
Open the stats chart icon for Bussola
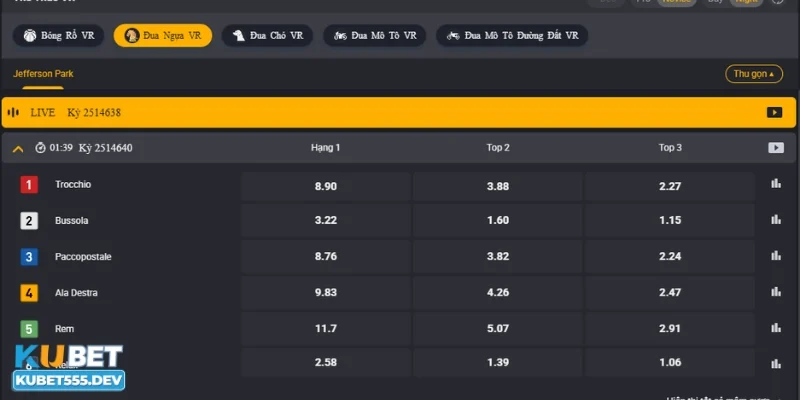click(x=775, y=220)
